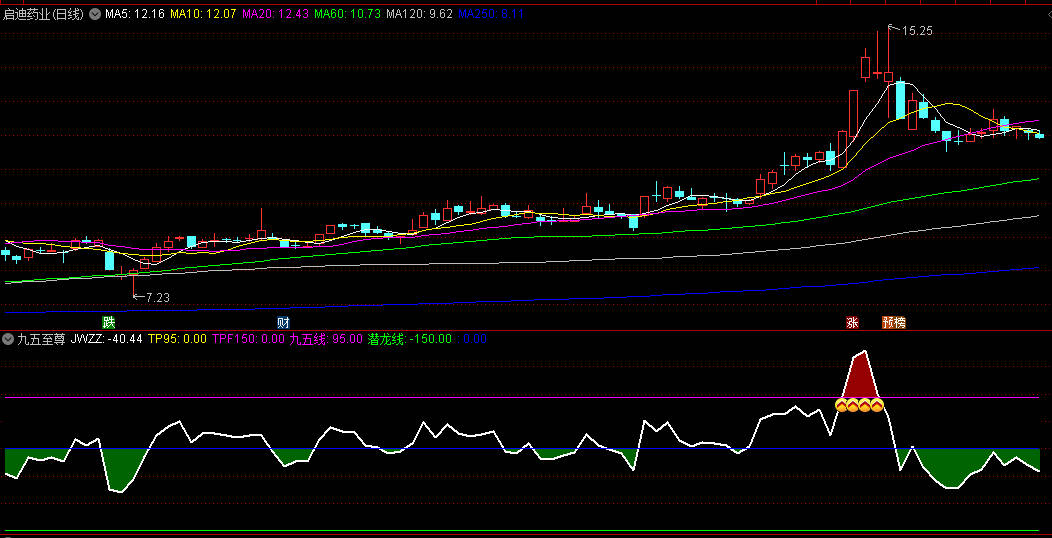Click the red 涨 event marker
This screenshot has height=538, width=1052.
tap(853, 323)
